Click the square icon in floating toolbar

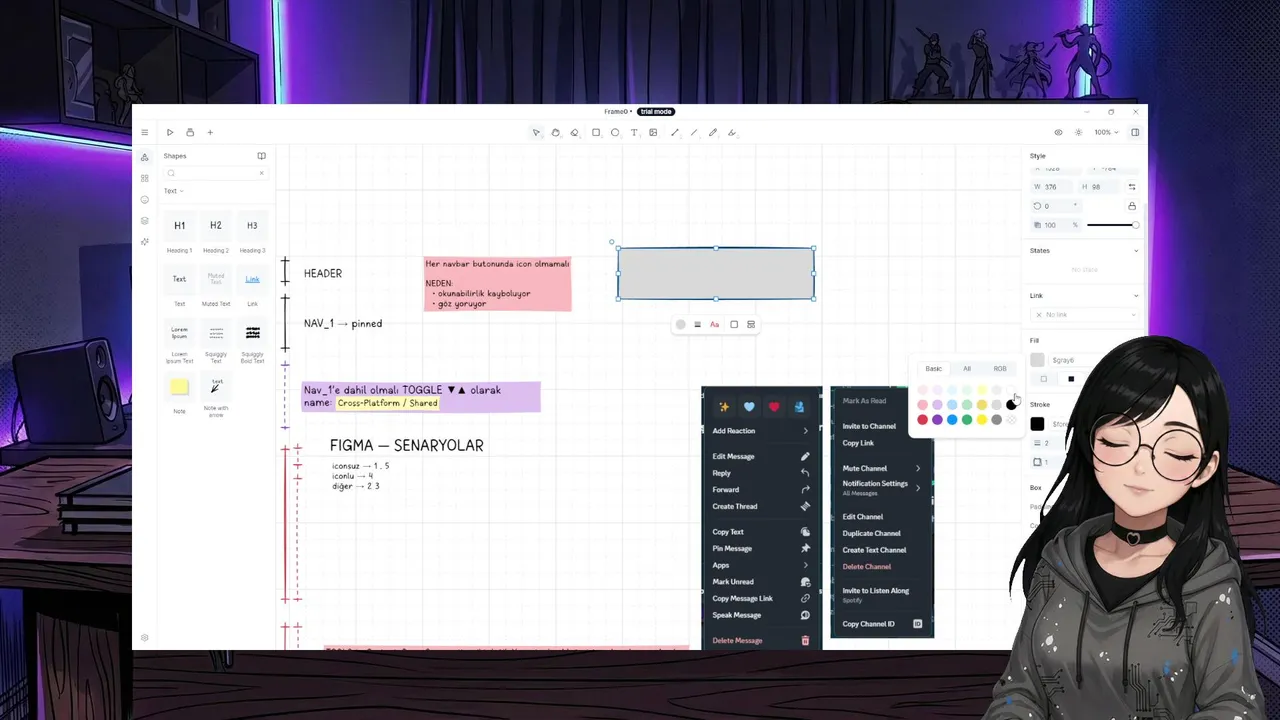[734, 324]
